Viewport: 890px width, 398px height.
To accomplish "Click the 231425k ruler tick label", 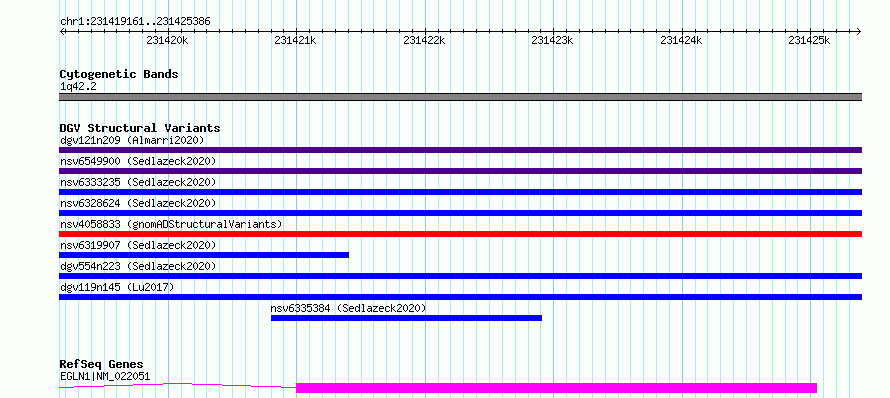I will pos(809,40).
